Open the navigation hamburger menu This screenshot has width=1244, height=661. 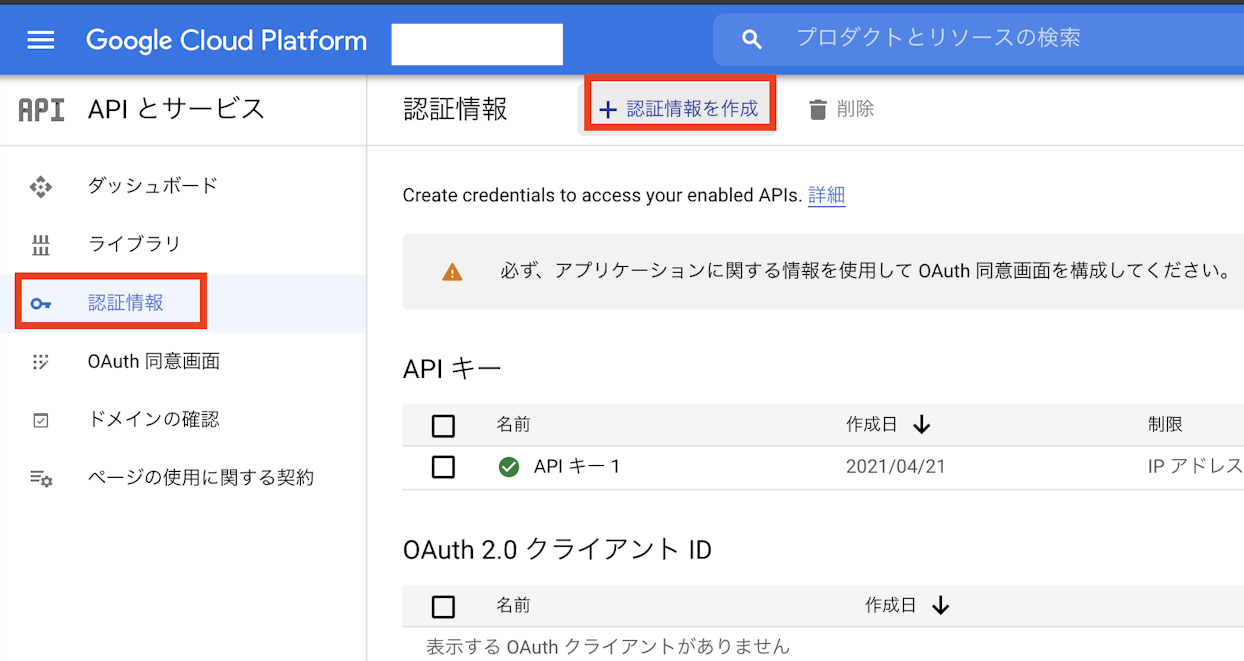click(40, 40)
